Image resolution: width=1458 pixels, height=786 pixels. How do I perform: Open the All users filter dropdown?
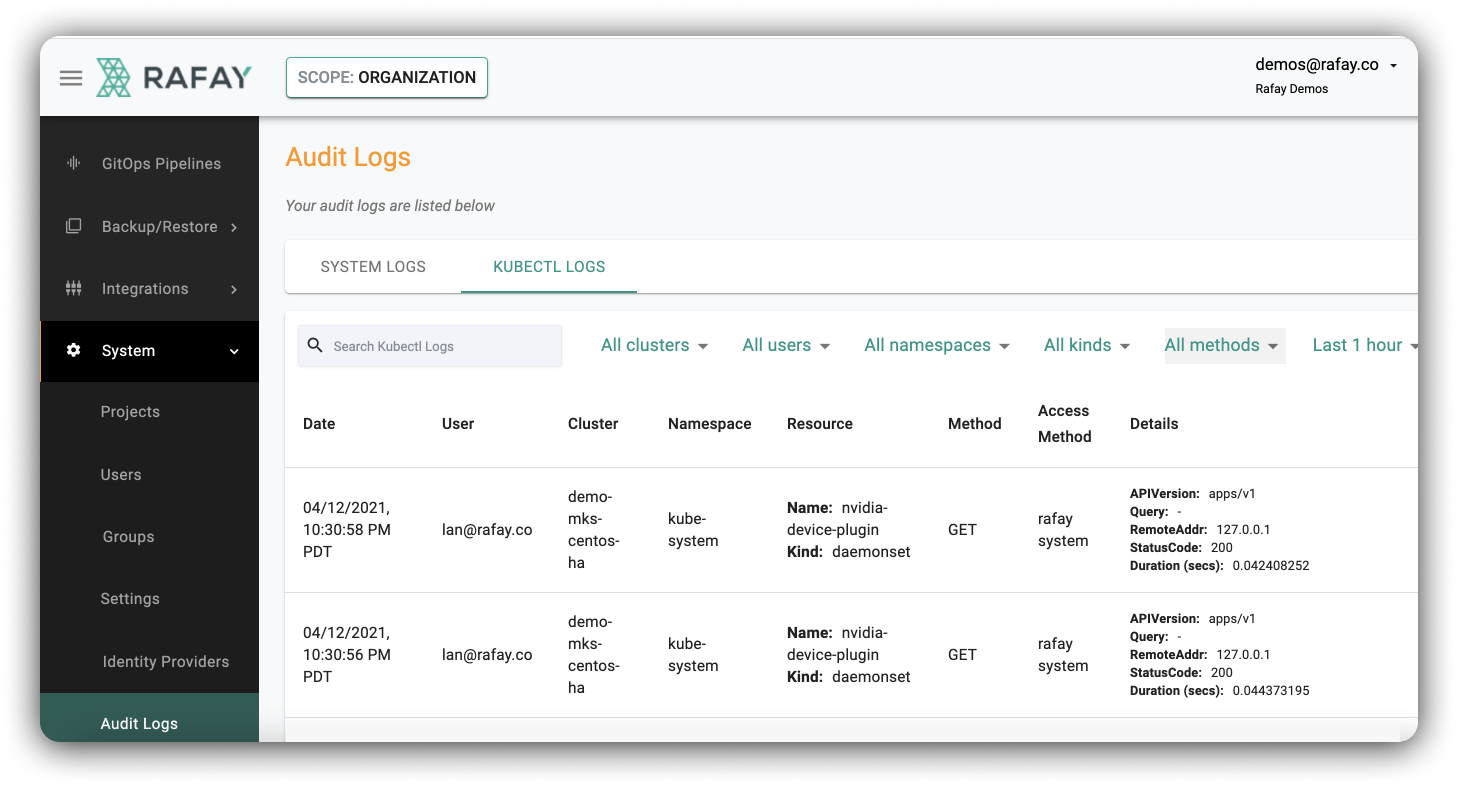786,345
